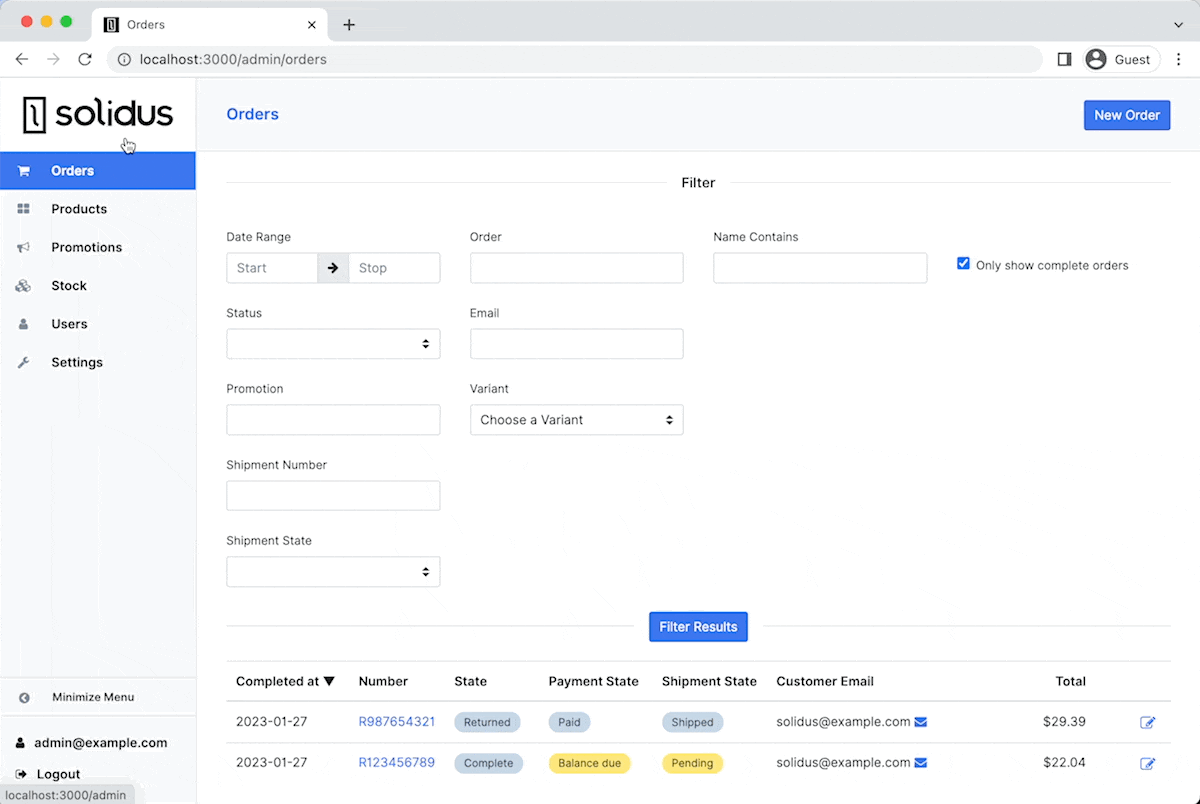Reload the page with browser refresh icon
Image resolution: width=1200 pixels, height=804 pixels.
click(x=85, y=59)
